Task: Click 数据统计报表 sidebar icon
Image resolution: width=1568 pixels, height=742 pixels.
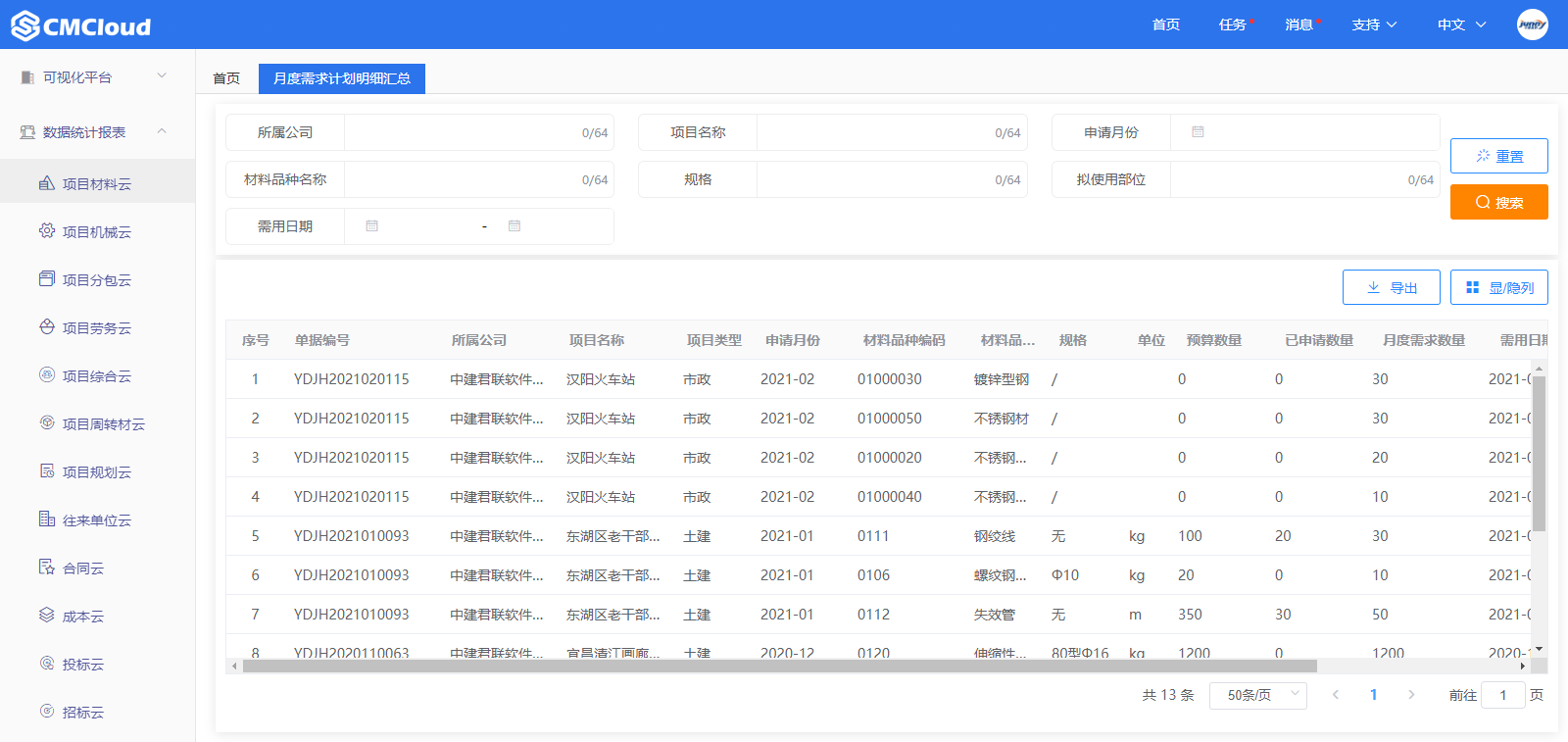Action: 27,131
